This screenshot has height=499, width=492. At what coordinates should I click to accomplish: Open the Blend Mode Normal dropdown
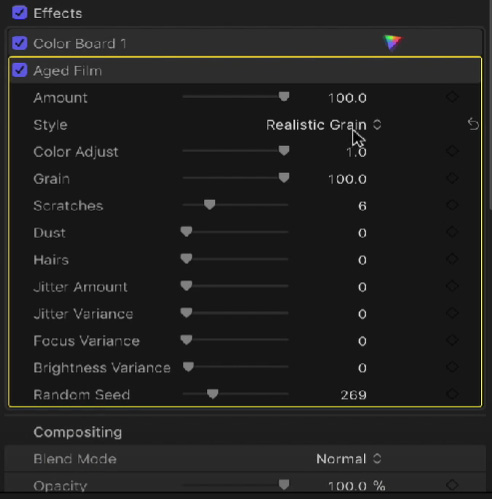349,459
